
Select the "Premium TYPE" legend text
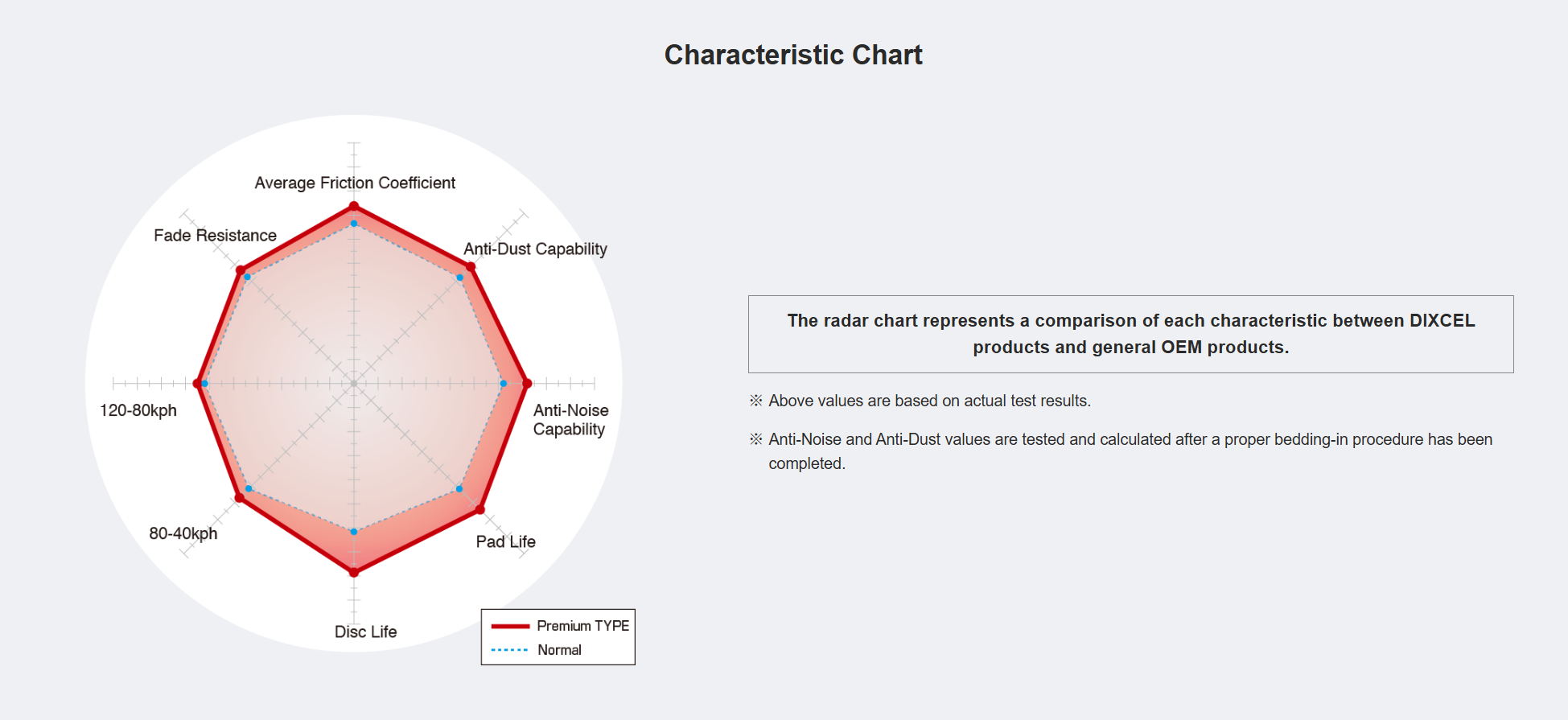tap(582, 626)
